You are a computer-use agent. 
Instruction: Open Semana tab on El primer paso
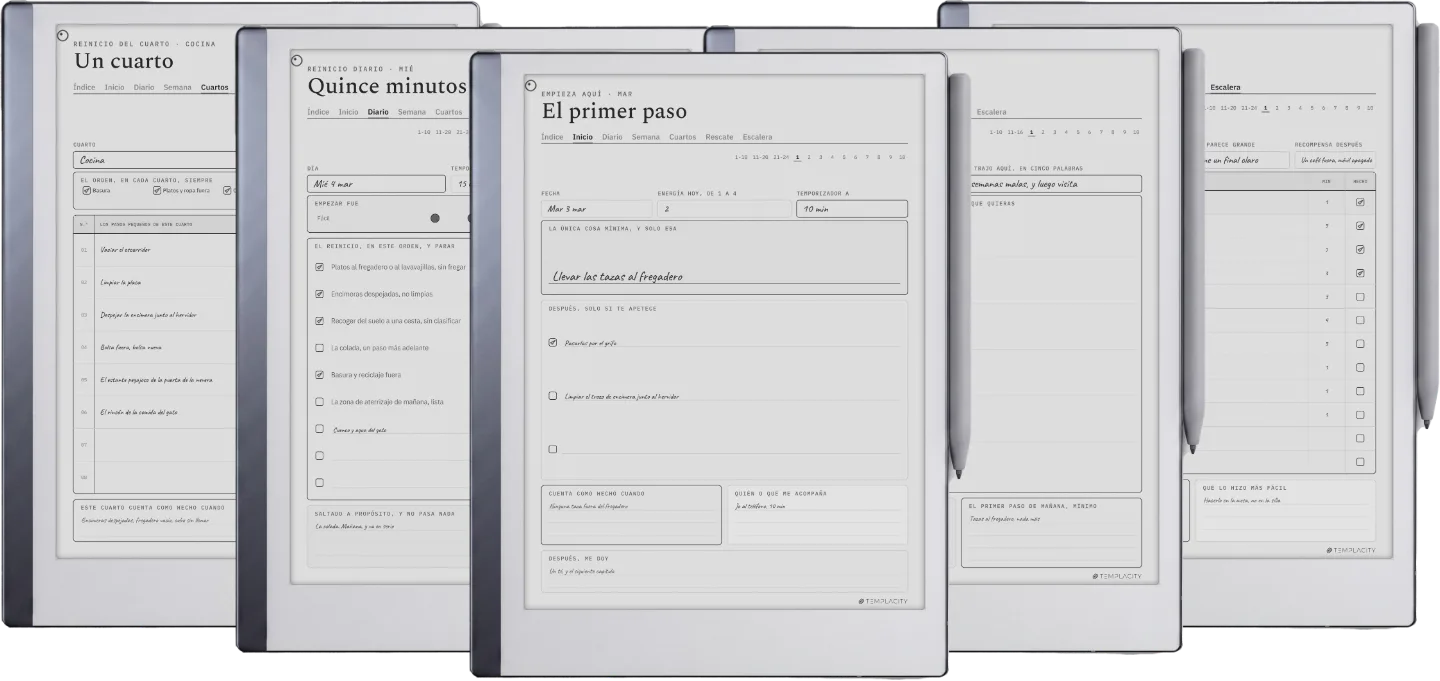pos(646,137)
